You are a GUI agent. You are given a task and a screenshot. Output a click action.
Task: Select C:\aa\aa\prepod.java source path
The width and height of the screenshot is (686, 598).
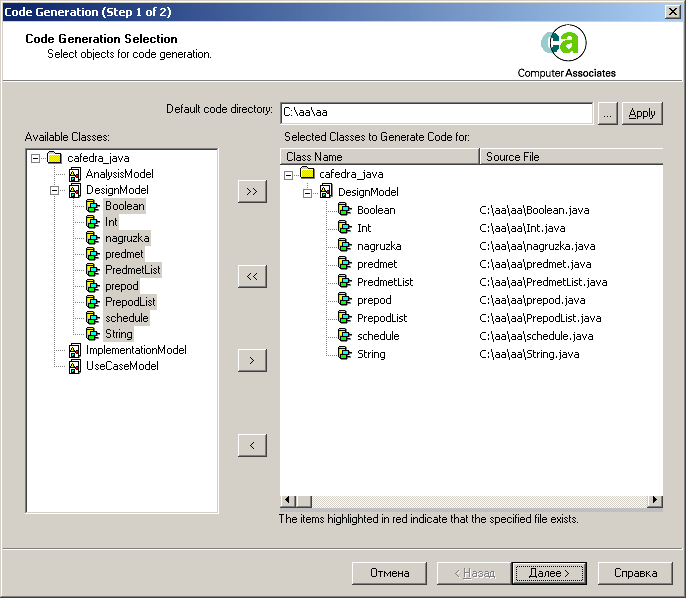click(x=532, y=300)
